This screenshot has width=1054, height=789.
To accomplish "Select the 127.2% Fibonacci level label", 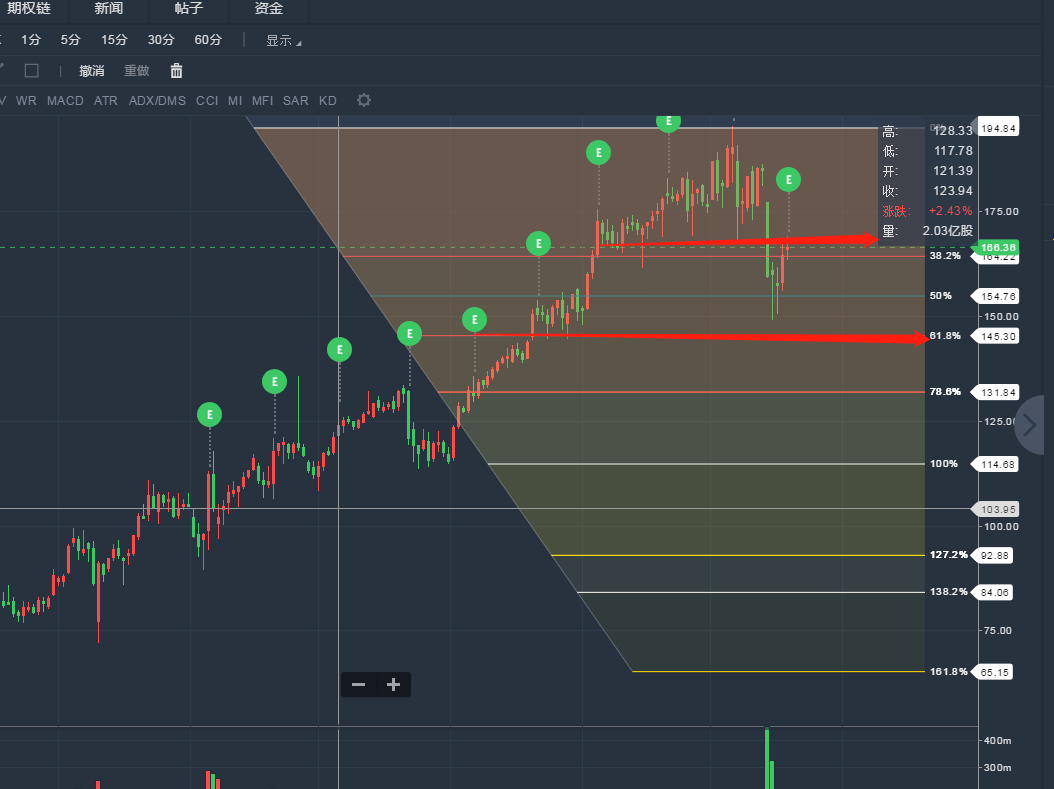I will click(x=948, y=555).
